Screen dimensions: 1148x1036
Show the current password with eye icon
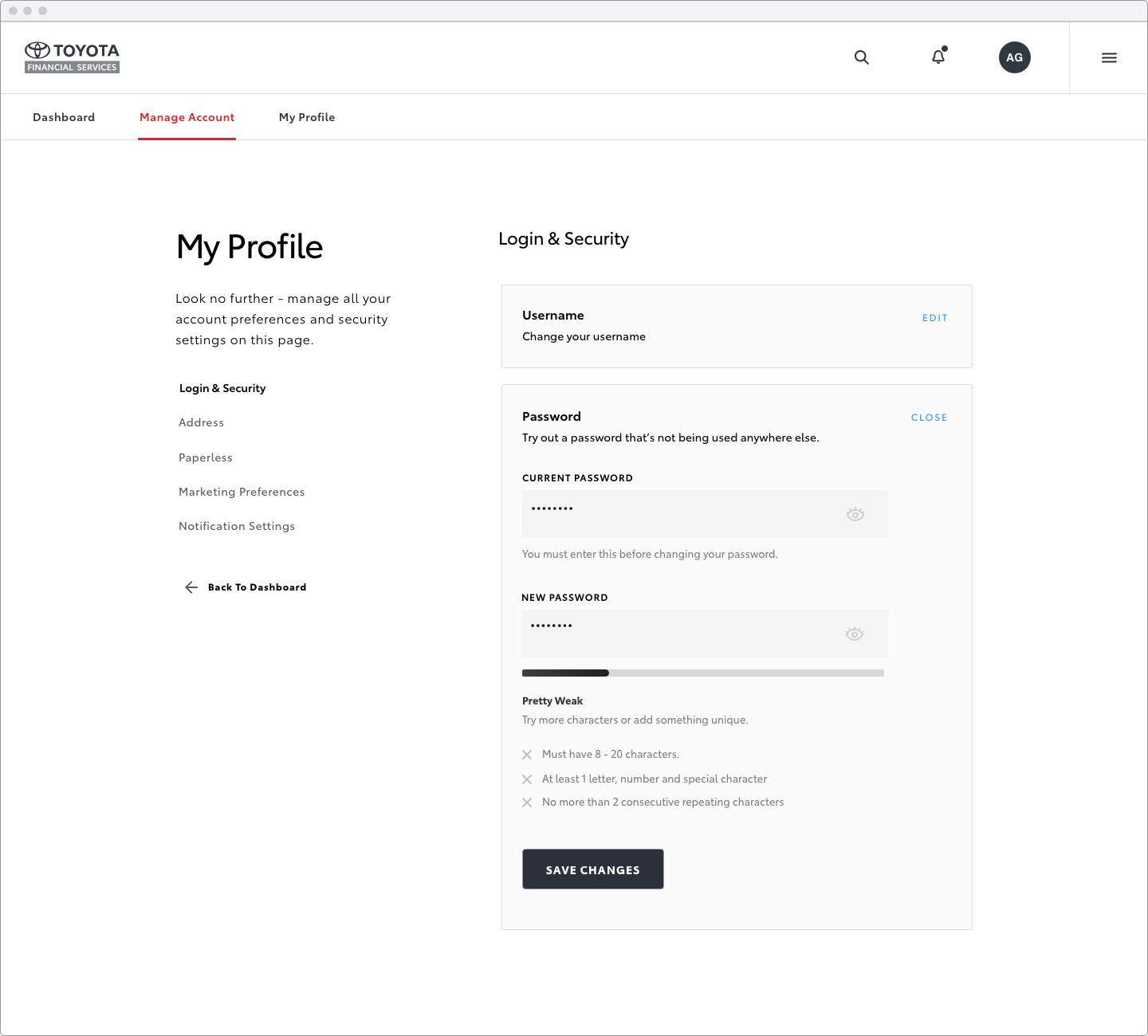[x=855, y=514]
